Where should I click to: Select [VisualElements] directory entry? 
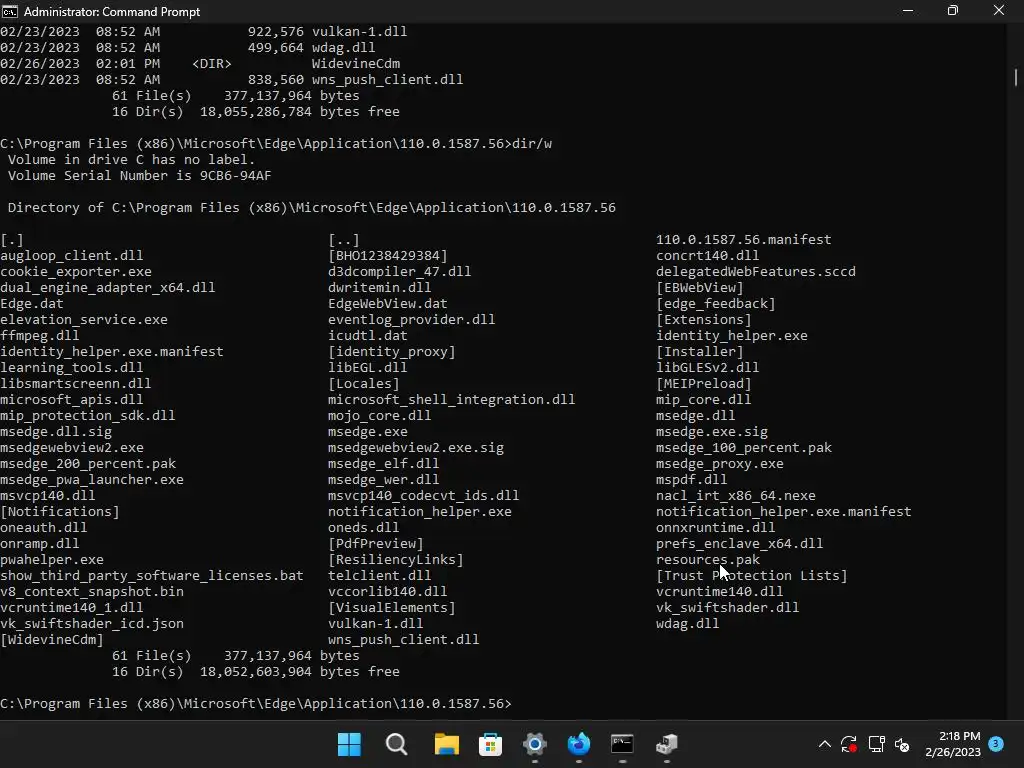(392, 607)
